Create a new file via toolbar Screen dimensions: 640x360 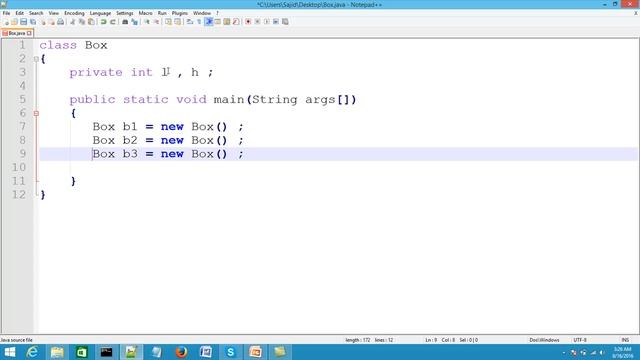coord(7,22)
